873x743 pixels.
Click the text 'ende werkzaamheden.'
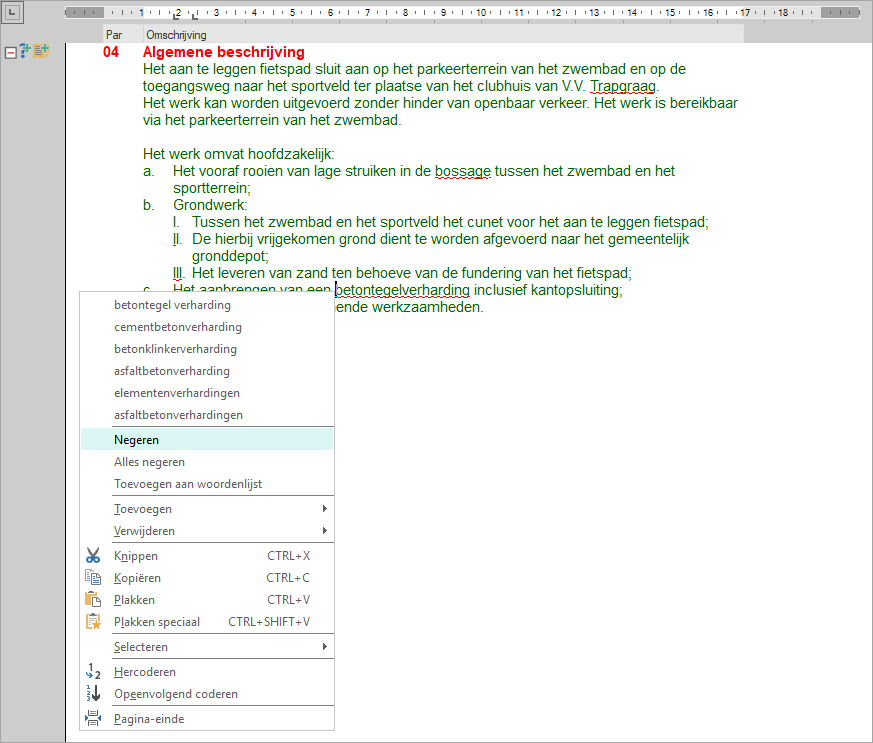[x=409, y=307]
